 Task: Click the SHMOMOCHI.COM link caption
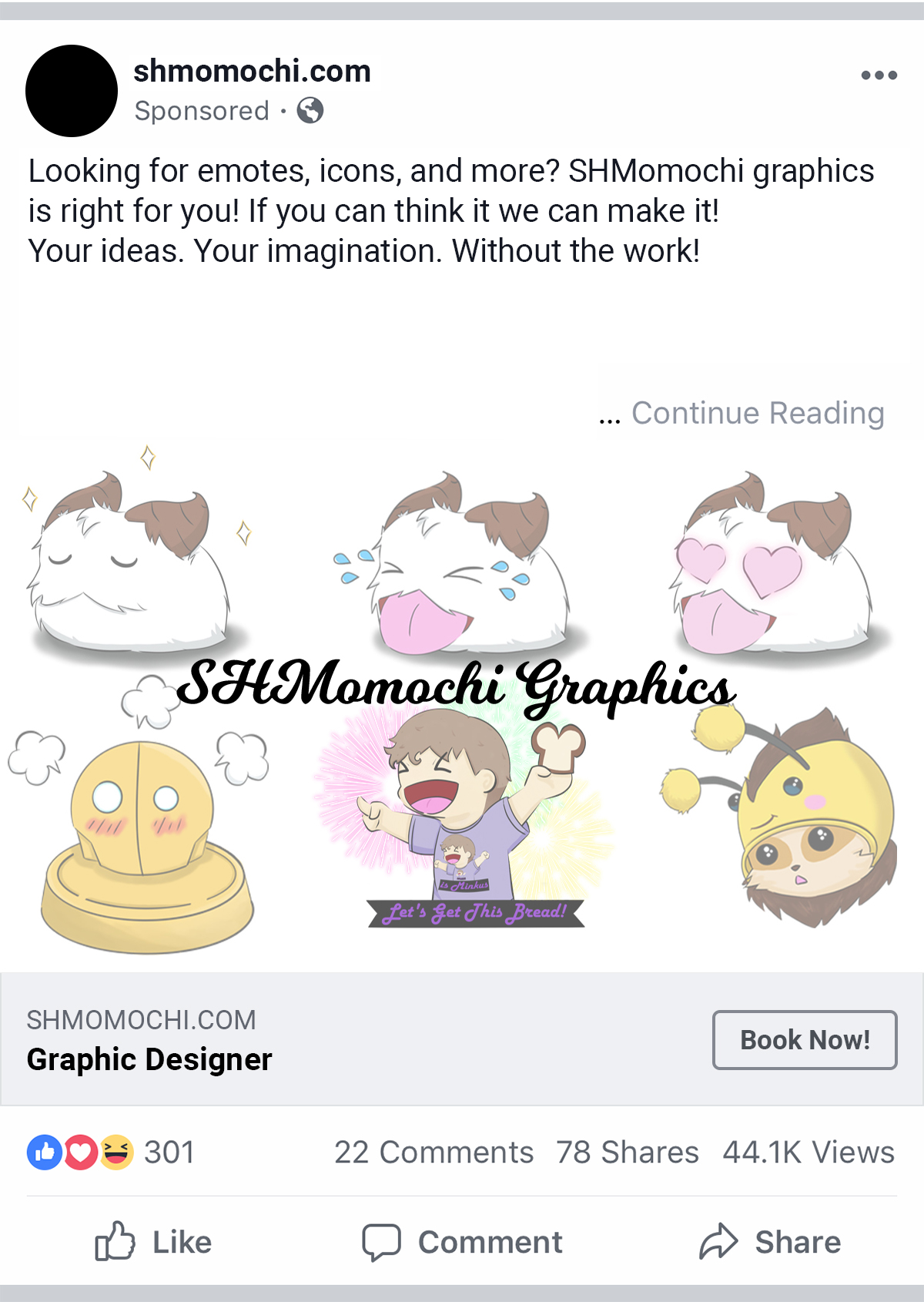141,1020
